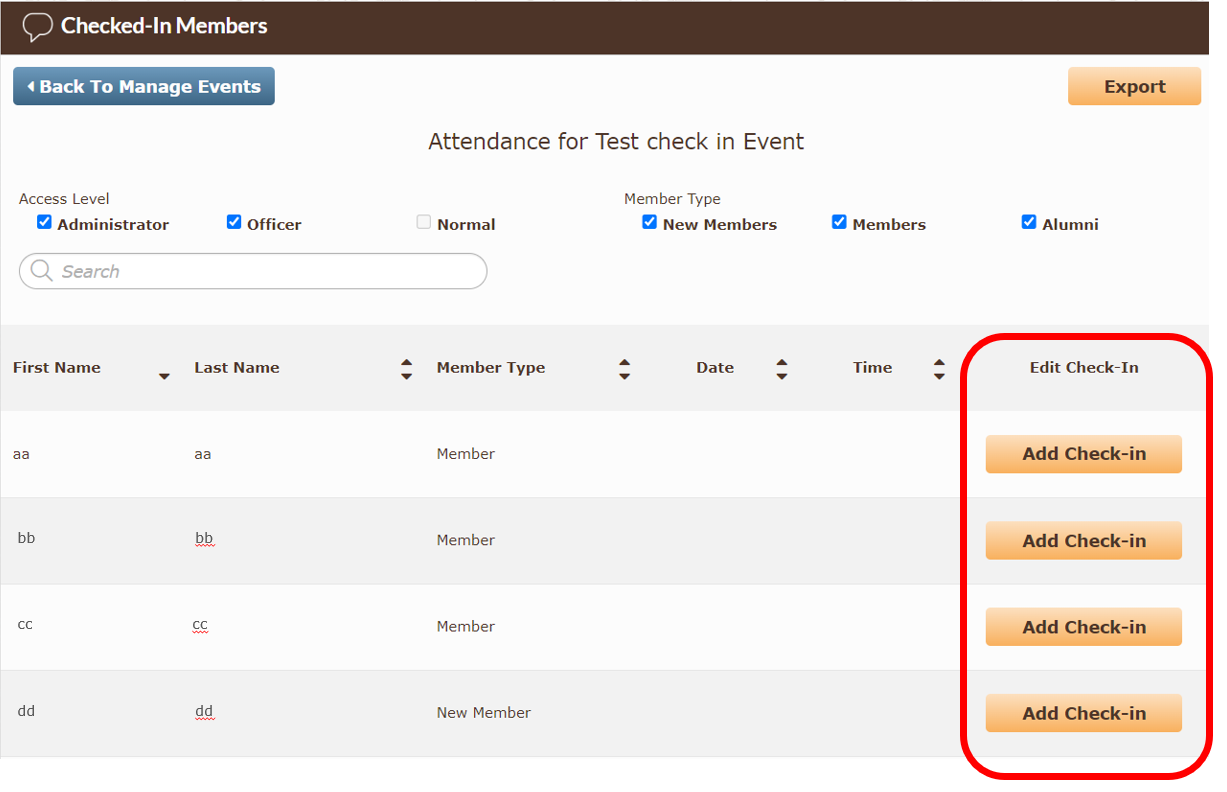
Task: Add check-in for member aa
Action: tap(1083, 454)
